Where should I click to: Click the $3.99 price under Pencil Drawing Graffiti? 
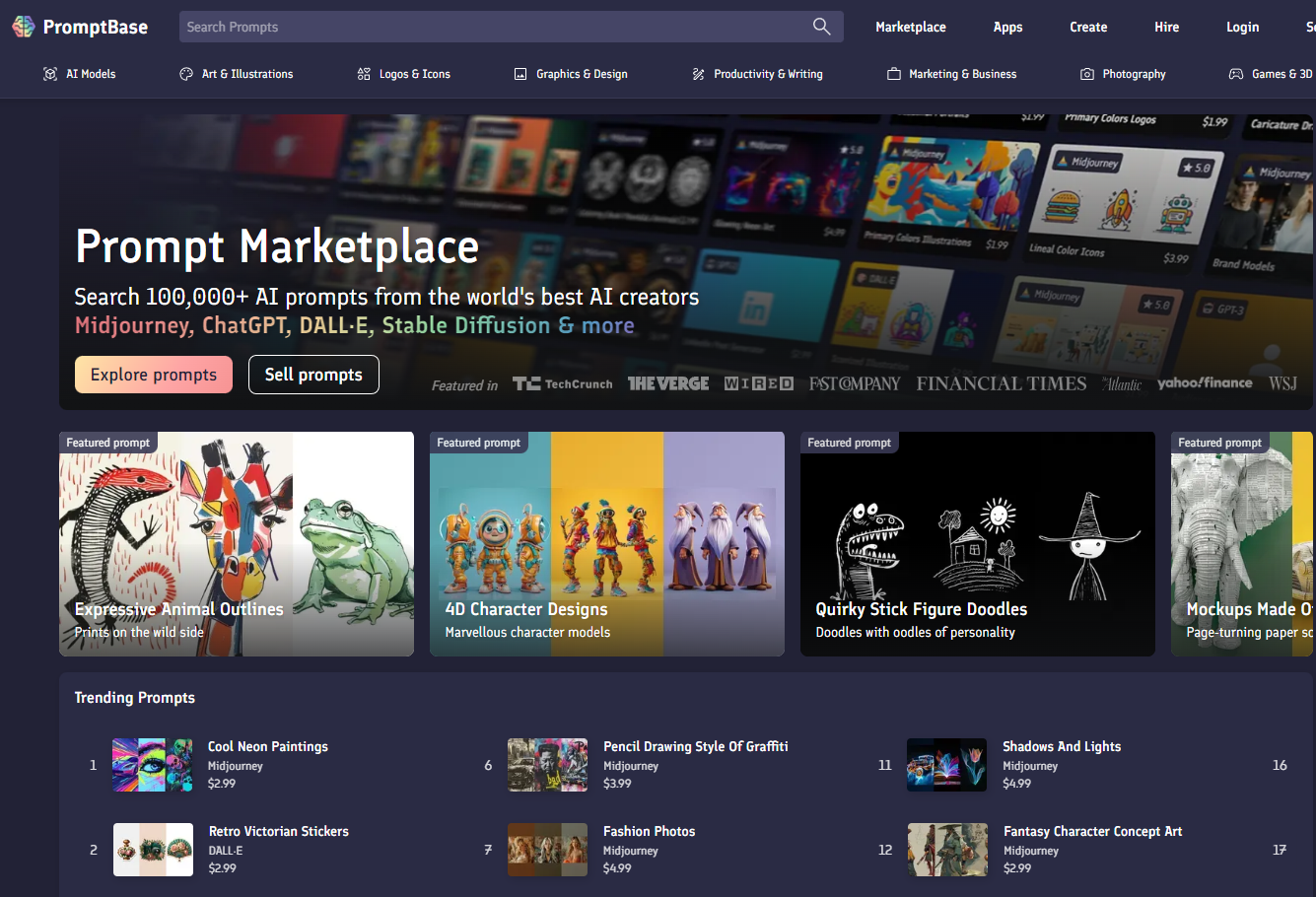617,784
